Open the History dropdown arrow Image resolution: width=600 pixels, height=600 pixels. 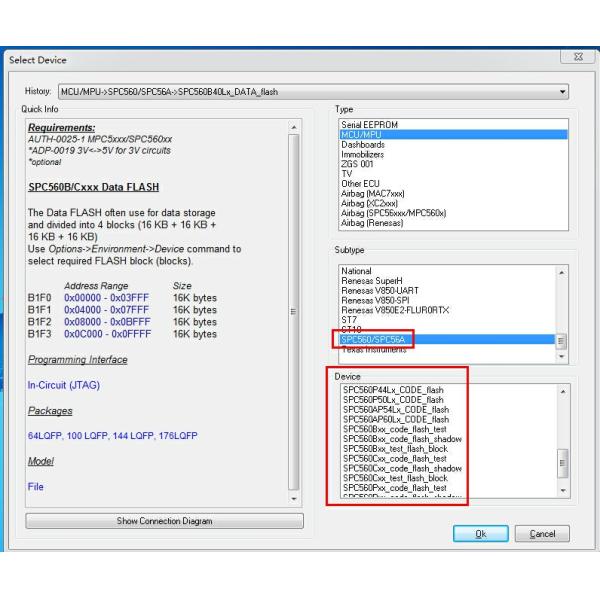click(562, 92)
